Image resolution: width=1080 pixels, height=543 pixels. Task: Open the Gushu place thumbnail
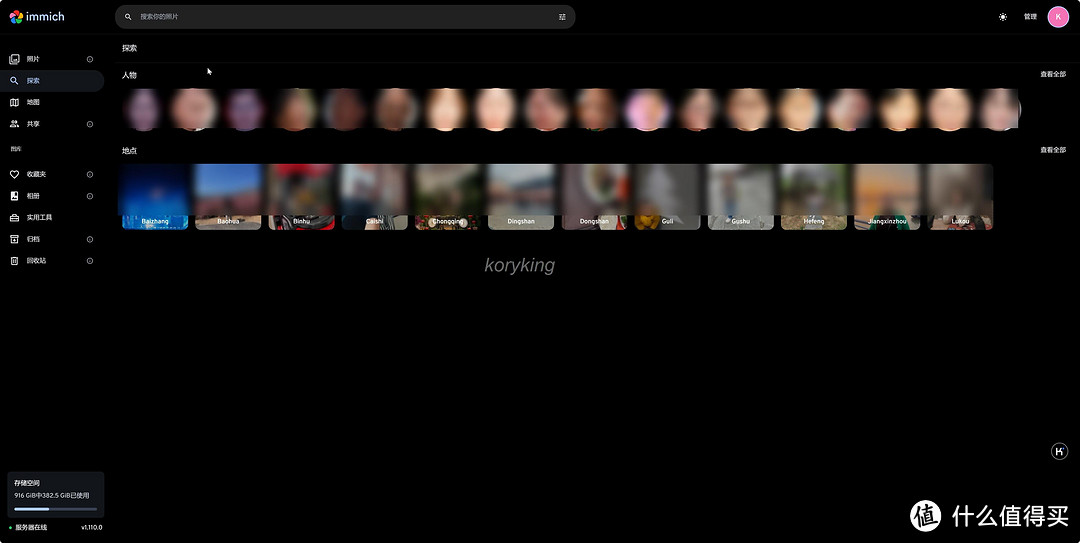[x=740, y=196]
